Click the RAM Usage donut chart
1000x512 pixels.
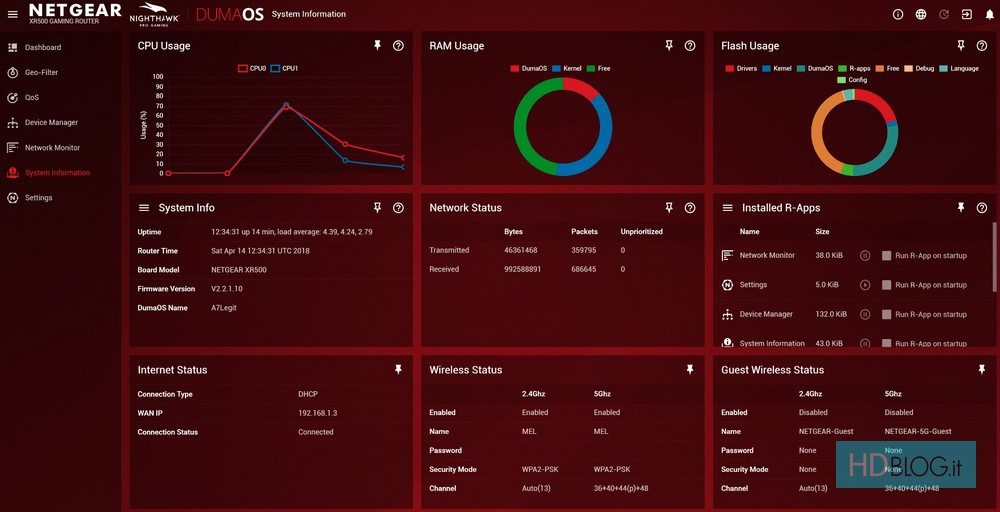click(x=563, y=127)
